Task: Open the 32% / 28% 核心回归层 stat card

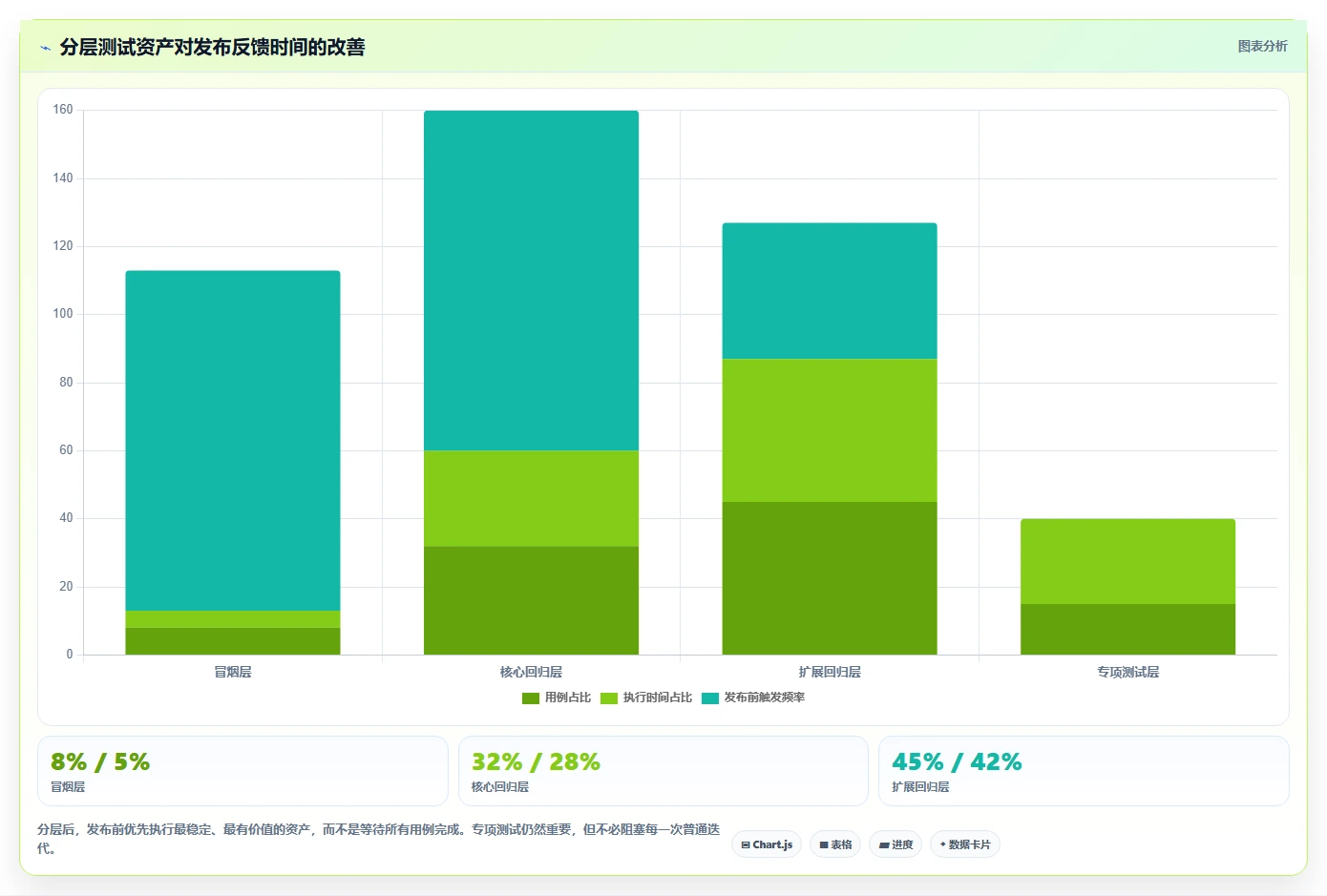Action: point(663,771)
